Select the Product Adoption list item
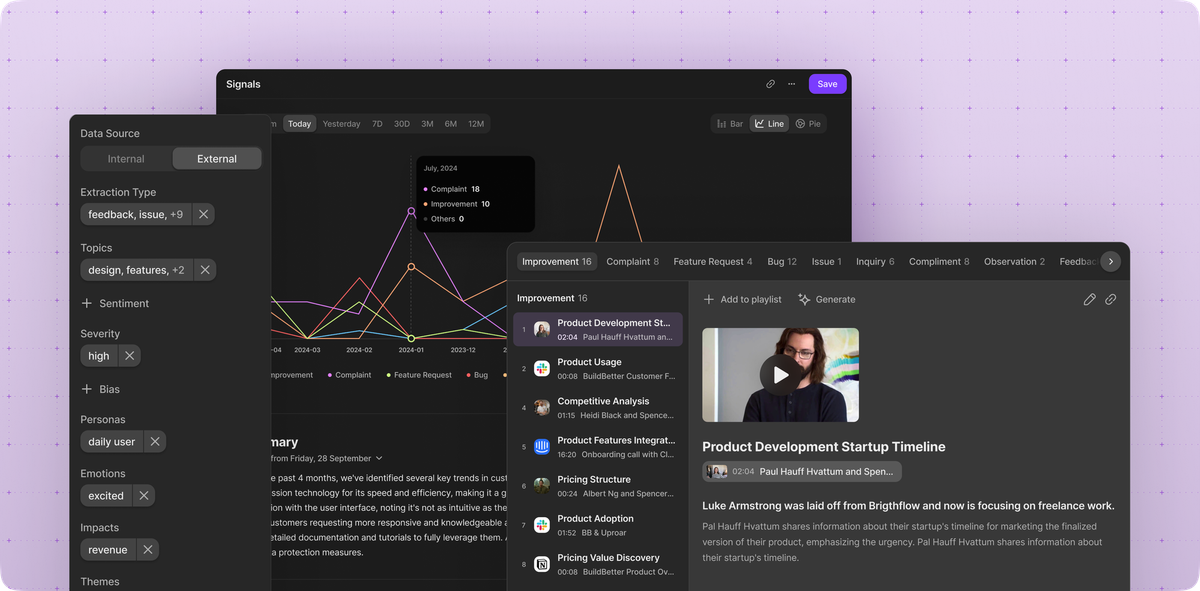Screen dimensions: 1200x591 click(598, 525)
